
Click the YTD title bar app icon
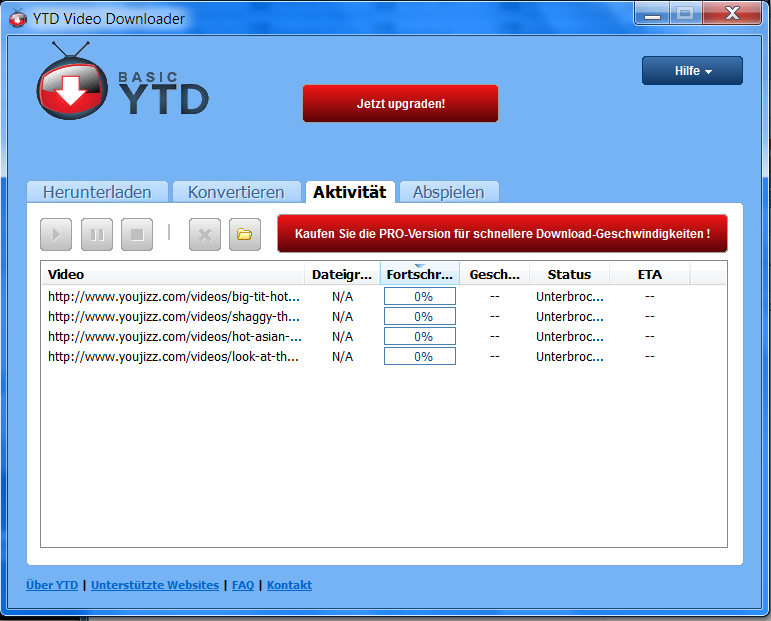pyautogui.click(x=17, y=18)
